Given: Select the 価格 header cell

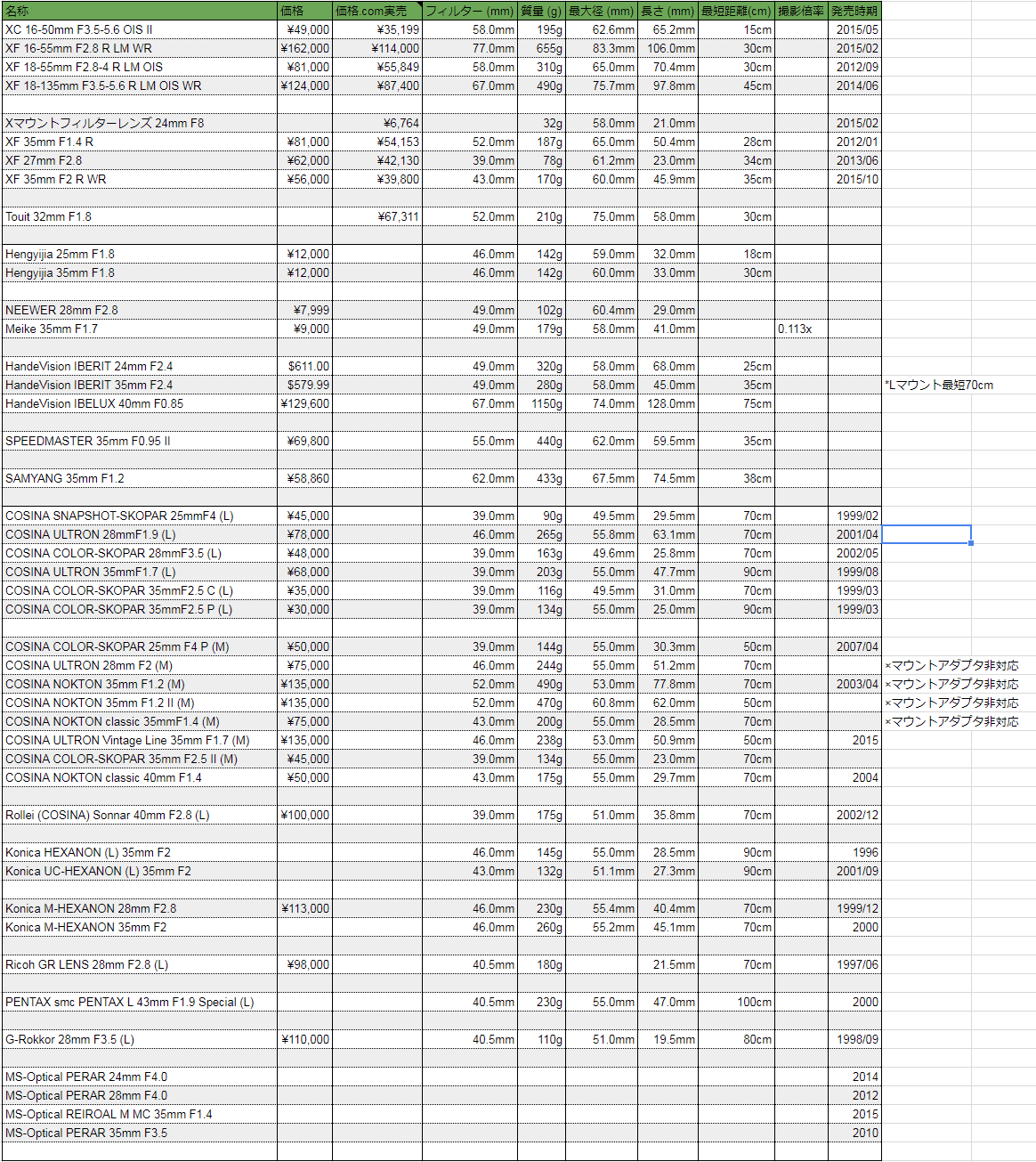Looking at the screenshot, I should tap(304, 11).
